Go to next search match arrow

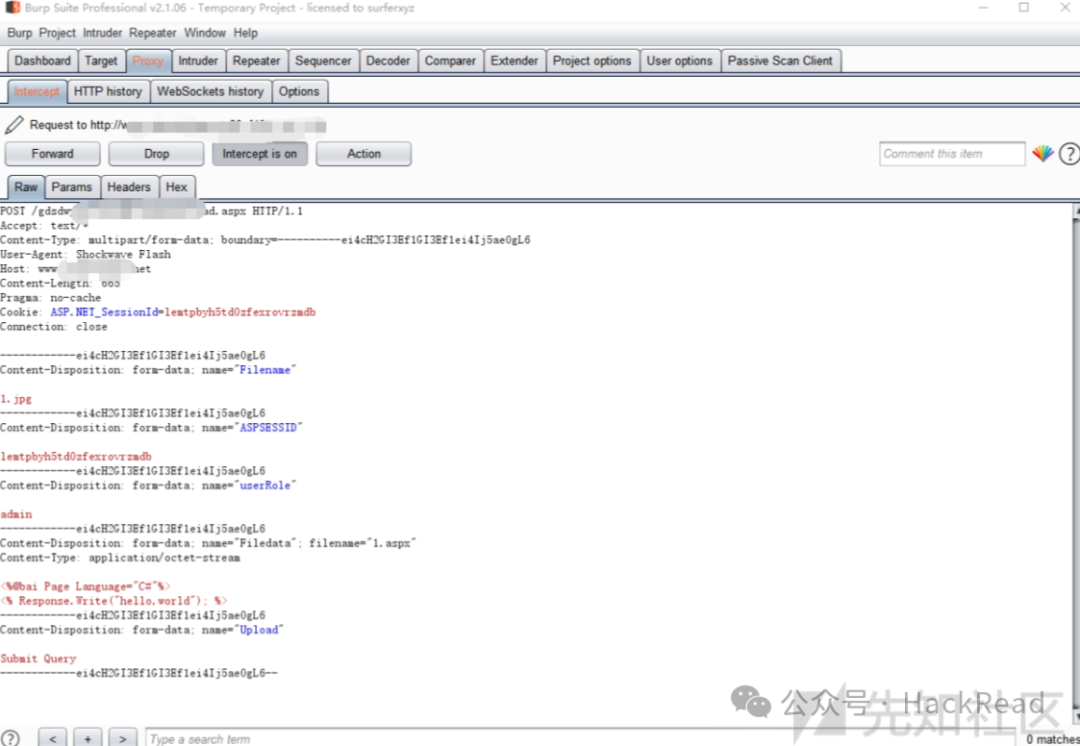pos(123,738)
